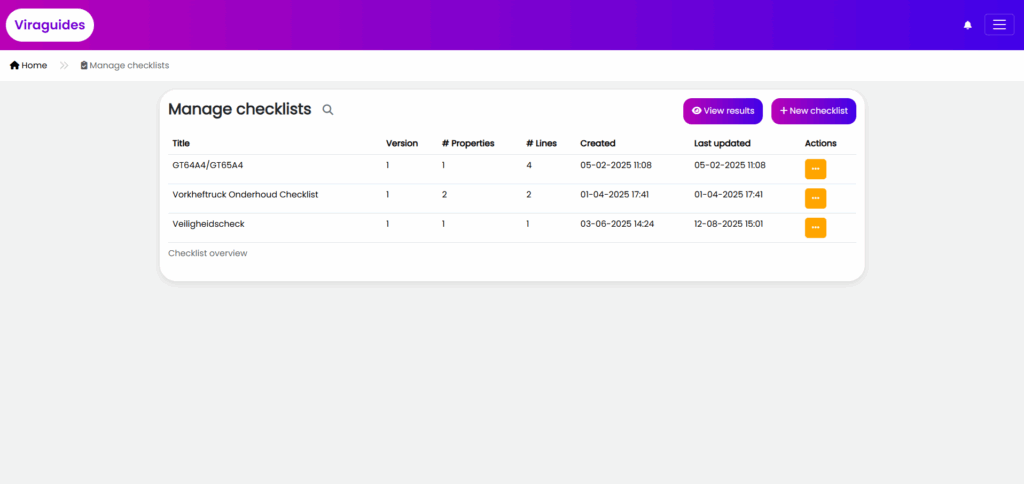
Task: Click the Title column header
Action: (x=181, y=143)
